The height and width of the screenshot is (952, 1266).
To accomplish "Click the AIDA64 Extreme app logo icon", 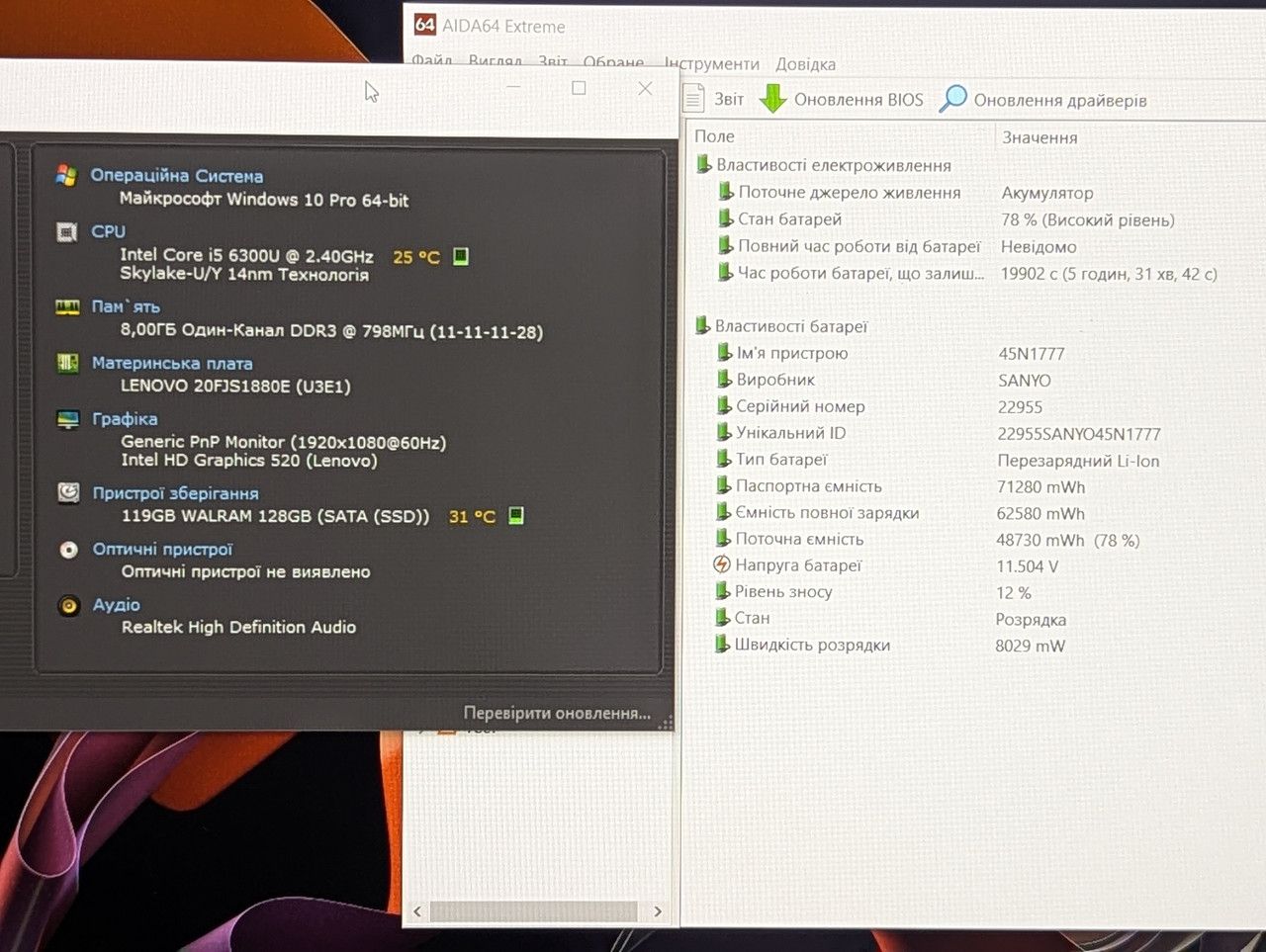I will coord(425,25).
